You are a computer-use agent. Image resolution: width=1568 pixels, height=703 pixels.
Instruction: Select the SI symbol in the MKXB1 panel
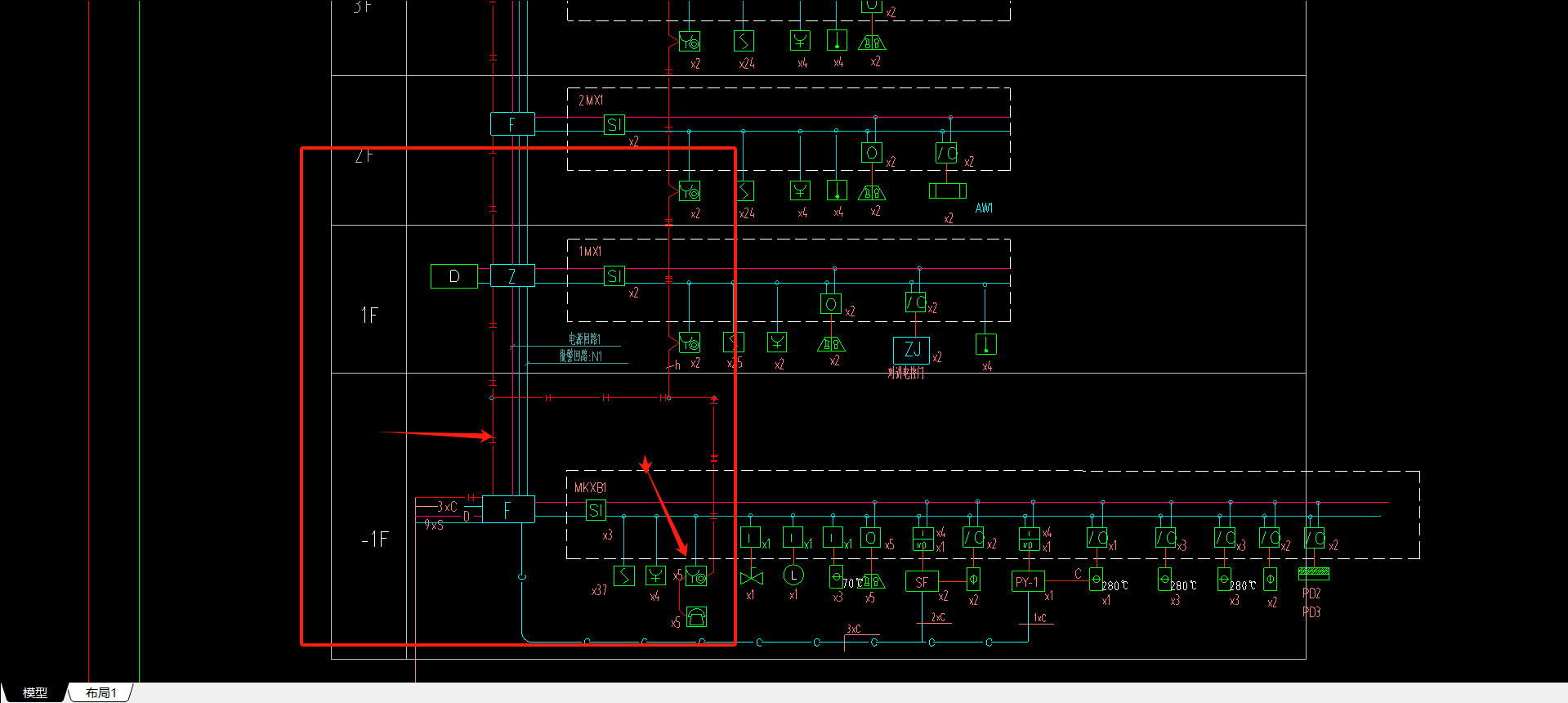pos(596,510)
